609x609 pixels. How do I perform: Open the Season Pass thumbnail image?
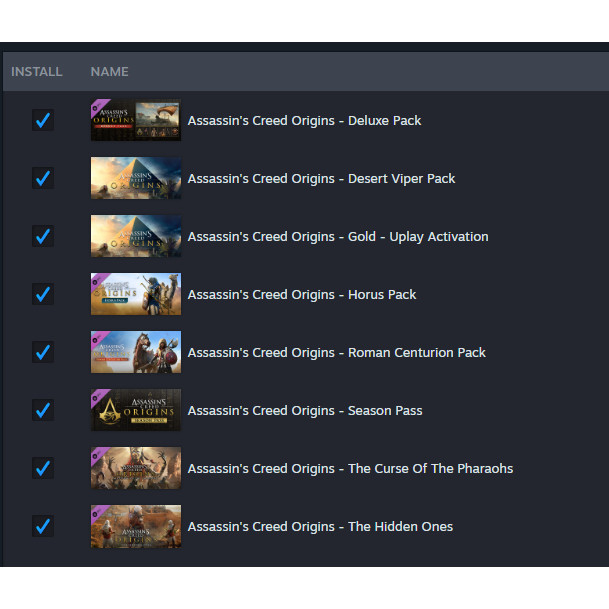coord(136,410)
